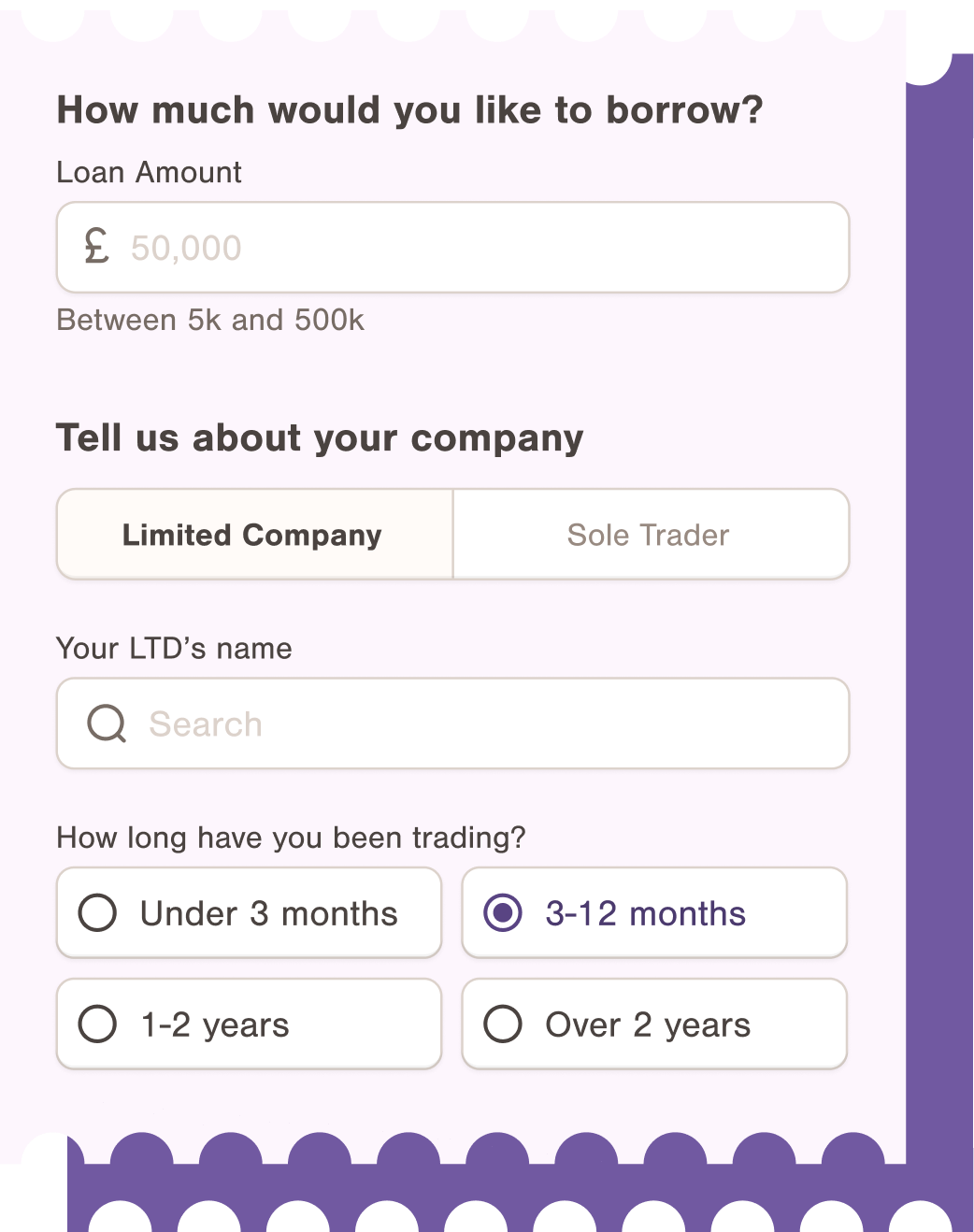The image size is (974, 1232).
Task: Click the Between 5k and 500k hint
Action: (x=210, y=321)
